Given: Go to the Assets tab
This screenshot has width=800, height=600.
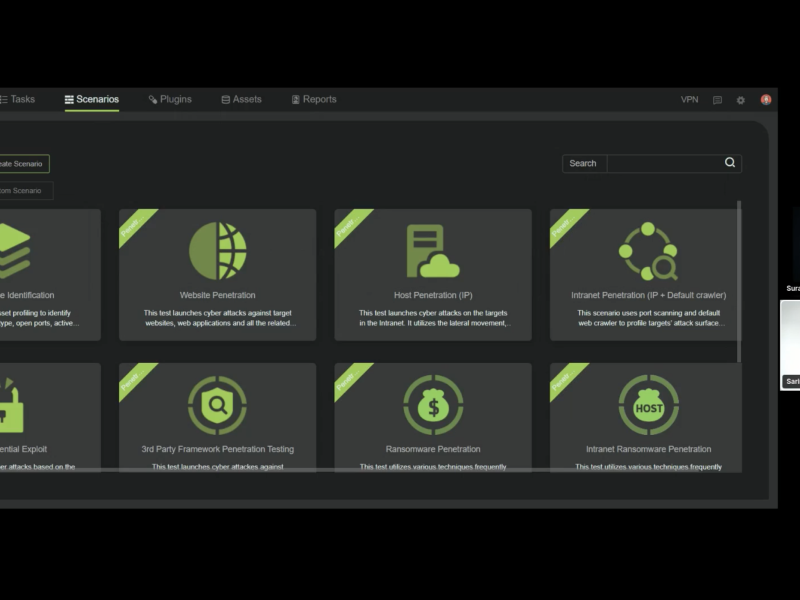Looking at the screenshot, I should [x=240, y=99].
